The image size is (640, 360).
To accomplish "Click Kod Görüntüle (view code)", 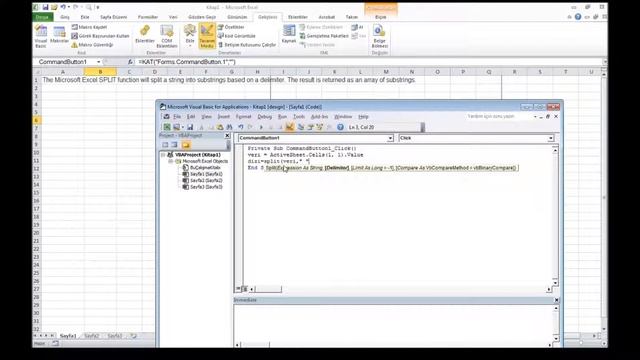I will pyautogui.click(x=237, y=36).
